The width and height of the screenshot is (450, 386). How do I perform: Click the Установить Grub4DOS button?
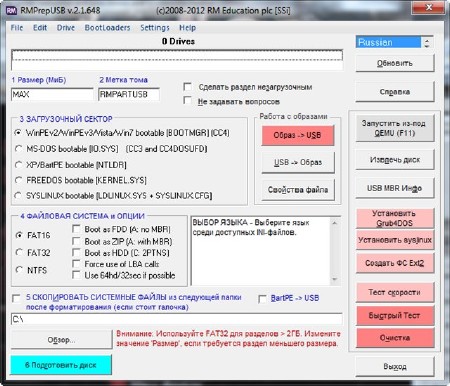[395, 218]
